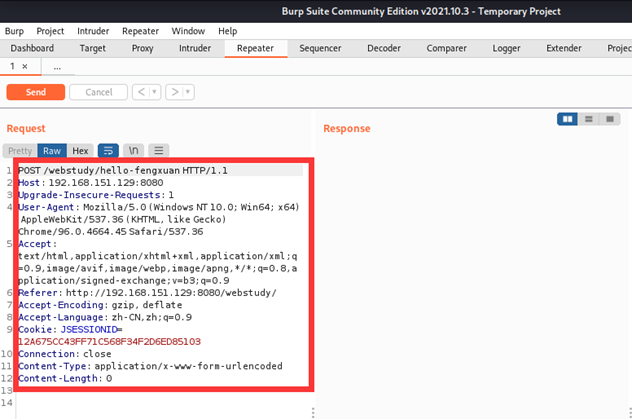Switch request view to Pretty
This screenshot has height=419, width=632.
[x=20, y=151]
